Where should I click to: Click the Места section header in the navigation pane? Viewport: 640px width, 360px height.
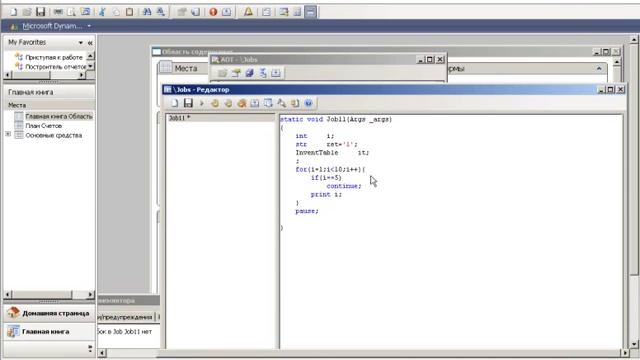(x=49, y=105)
